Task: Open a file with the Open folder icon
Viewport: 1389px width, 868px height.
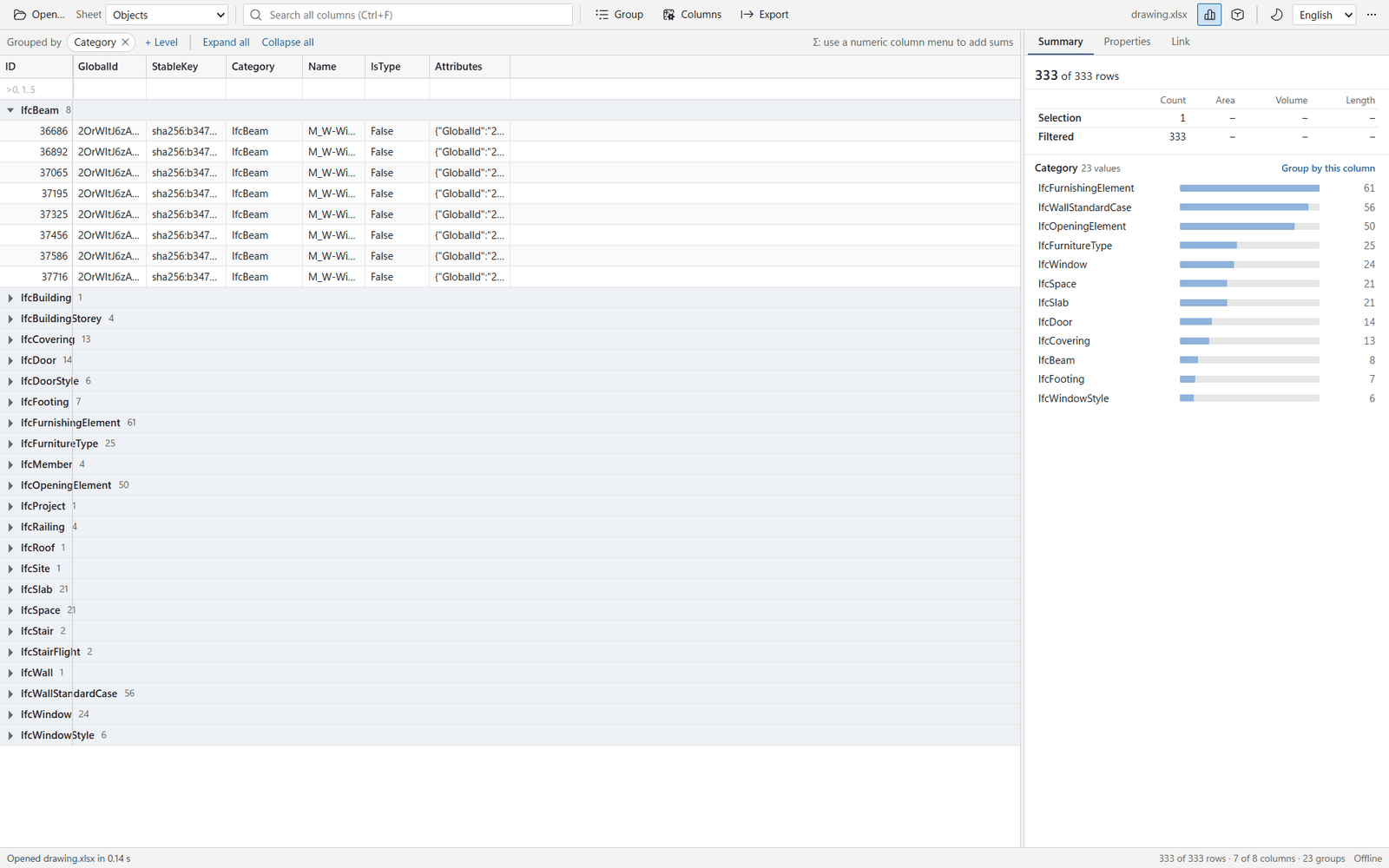Action: point(38,15)
